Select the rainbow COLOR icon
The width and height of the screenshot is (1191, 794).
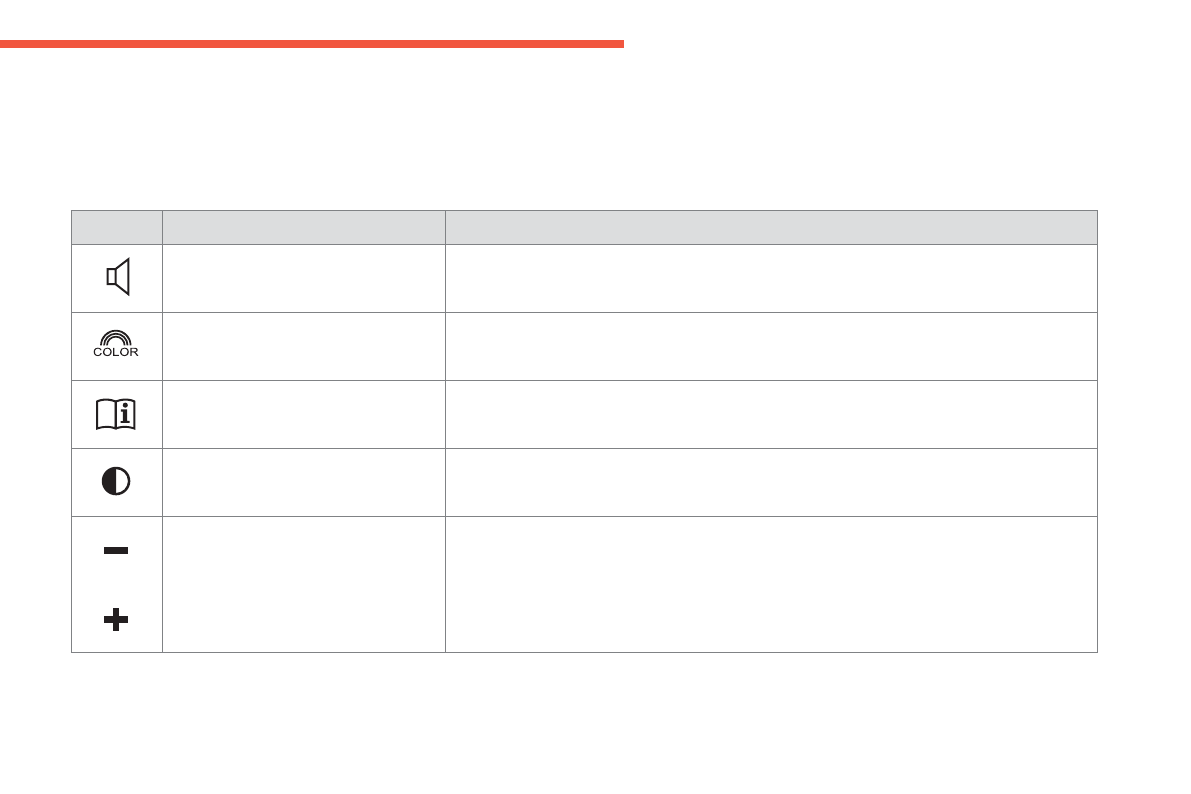[x=117, y=345]
